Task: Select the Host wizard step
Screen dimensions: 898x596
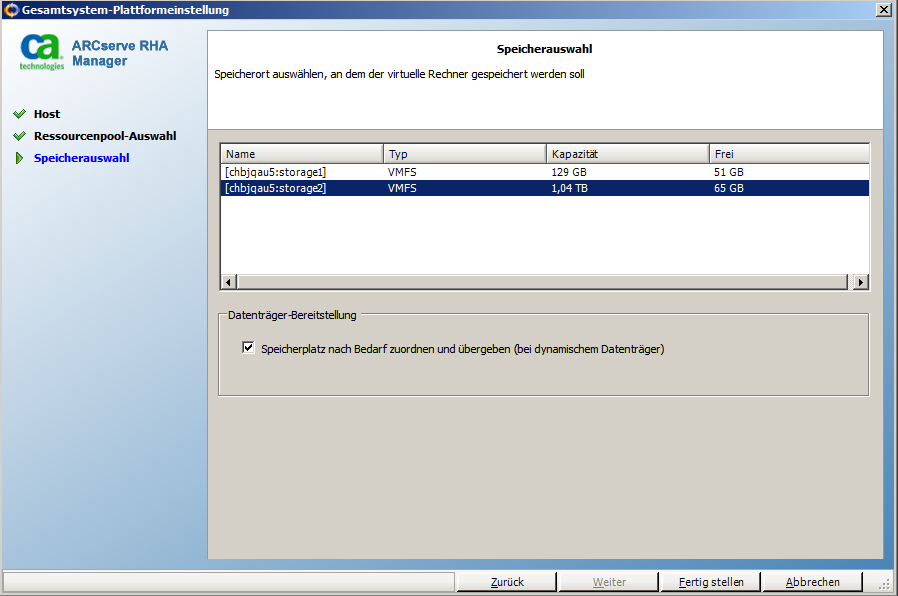Action: (x=47, y=114)
